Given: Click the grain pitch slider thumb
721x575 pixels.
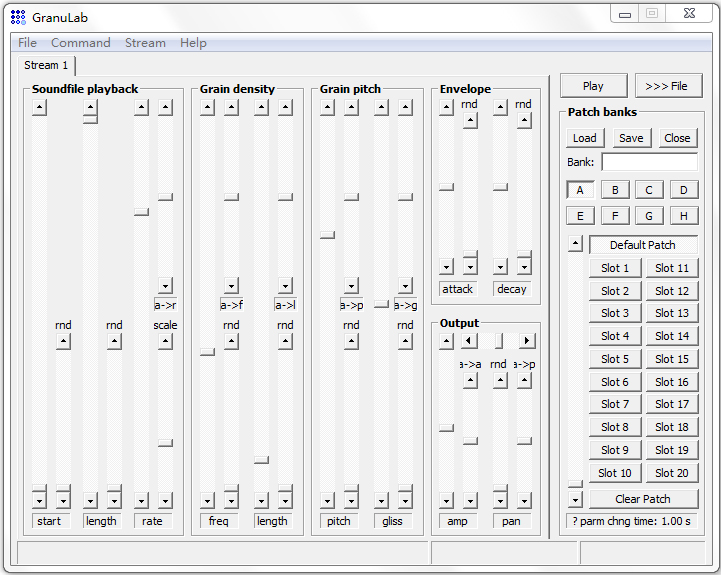Looking at the screenshot, I should (x=327, y=235).
